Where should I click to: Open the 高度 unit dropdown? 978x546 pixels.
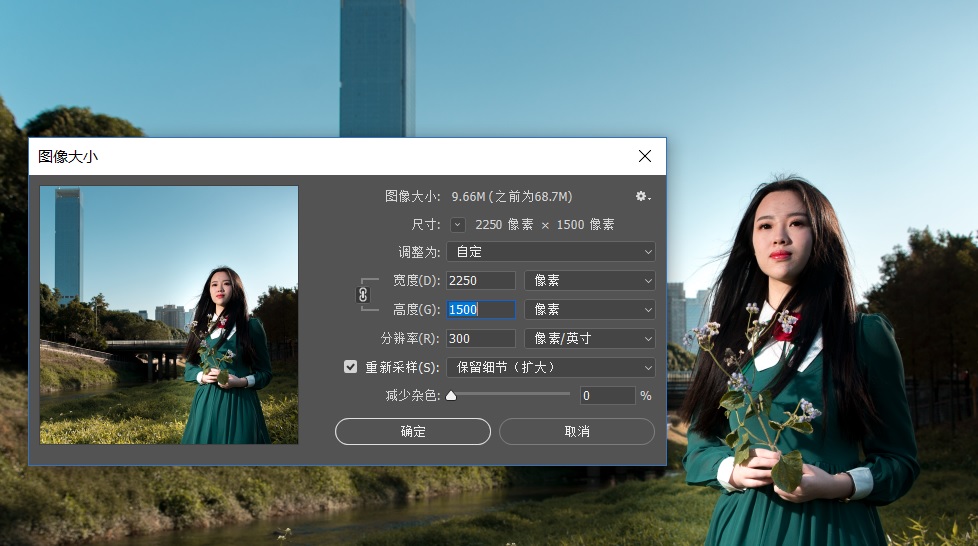pos(589,310)
